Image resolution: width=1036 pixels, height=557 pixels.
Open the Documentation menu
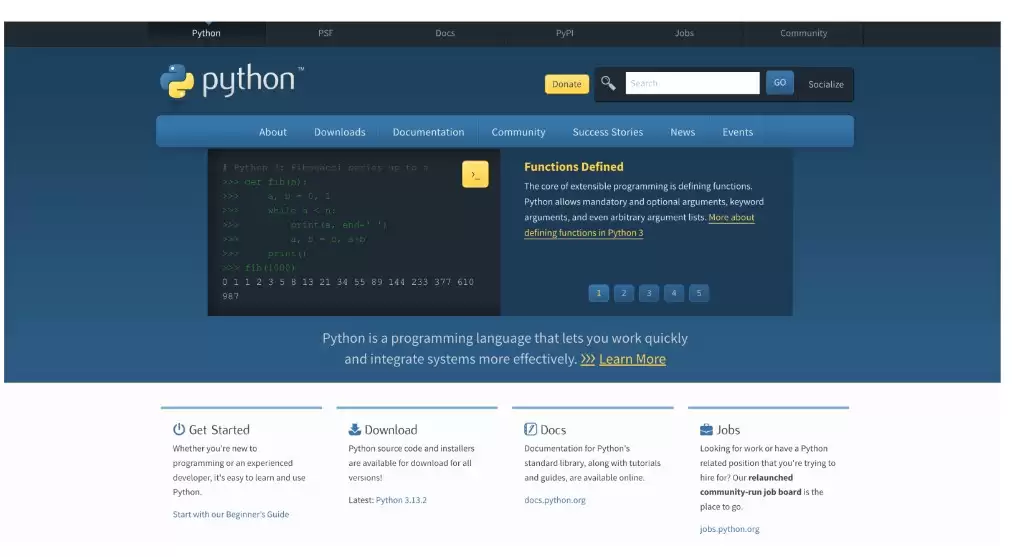point(428,132)
